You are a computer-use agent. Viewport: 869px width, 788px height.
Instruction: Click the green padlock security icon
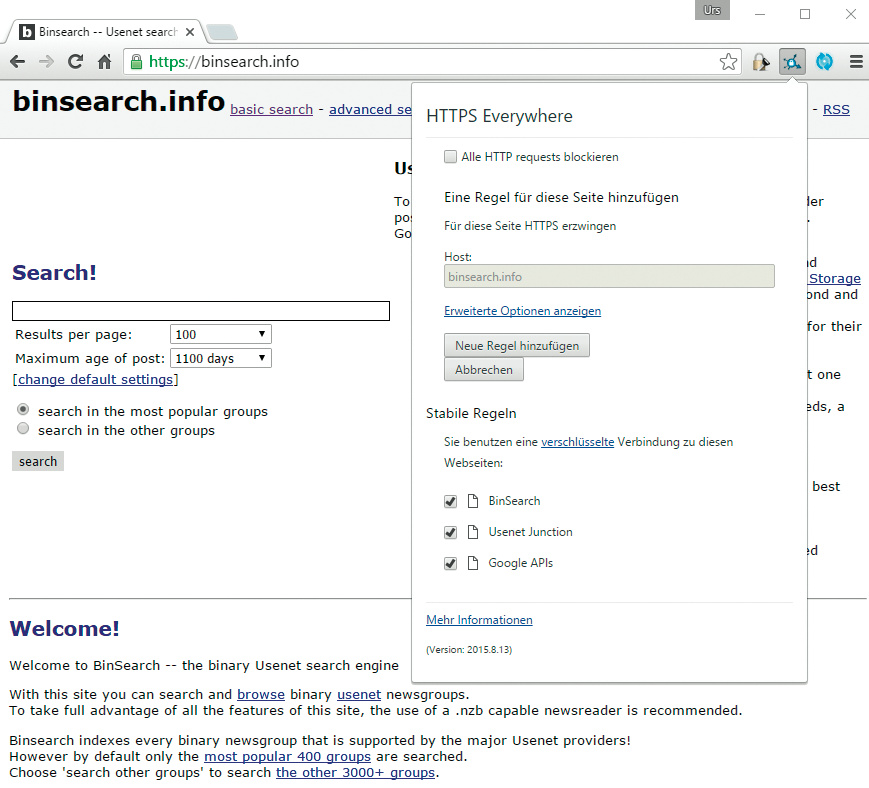(136, 62)
